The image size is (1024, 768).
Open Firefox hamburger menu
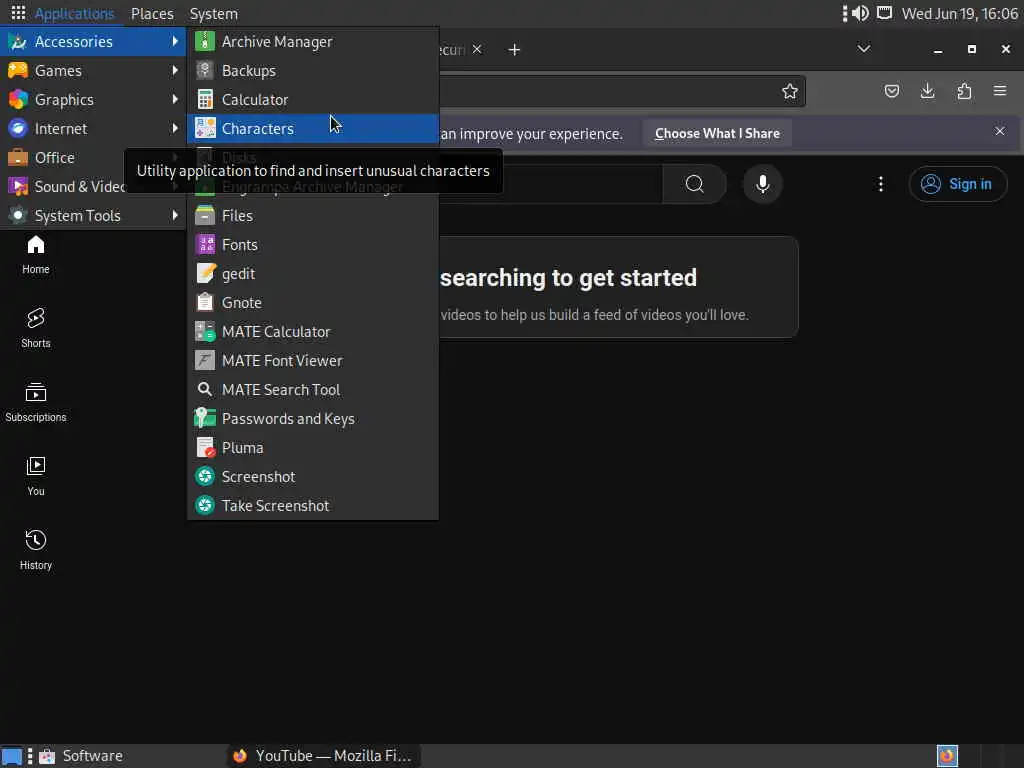[x=1000, y=91]
